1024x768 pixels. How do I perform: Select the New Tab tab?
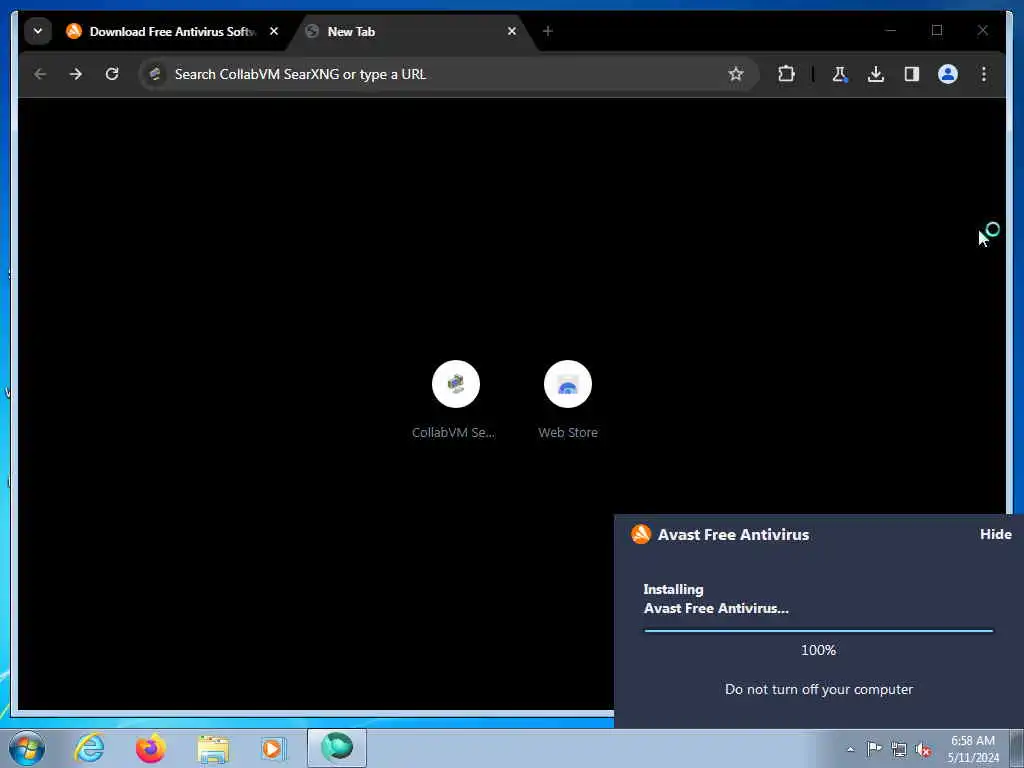[411, 31]
